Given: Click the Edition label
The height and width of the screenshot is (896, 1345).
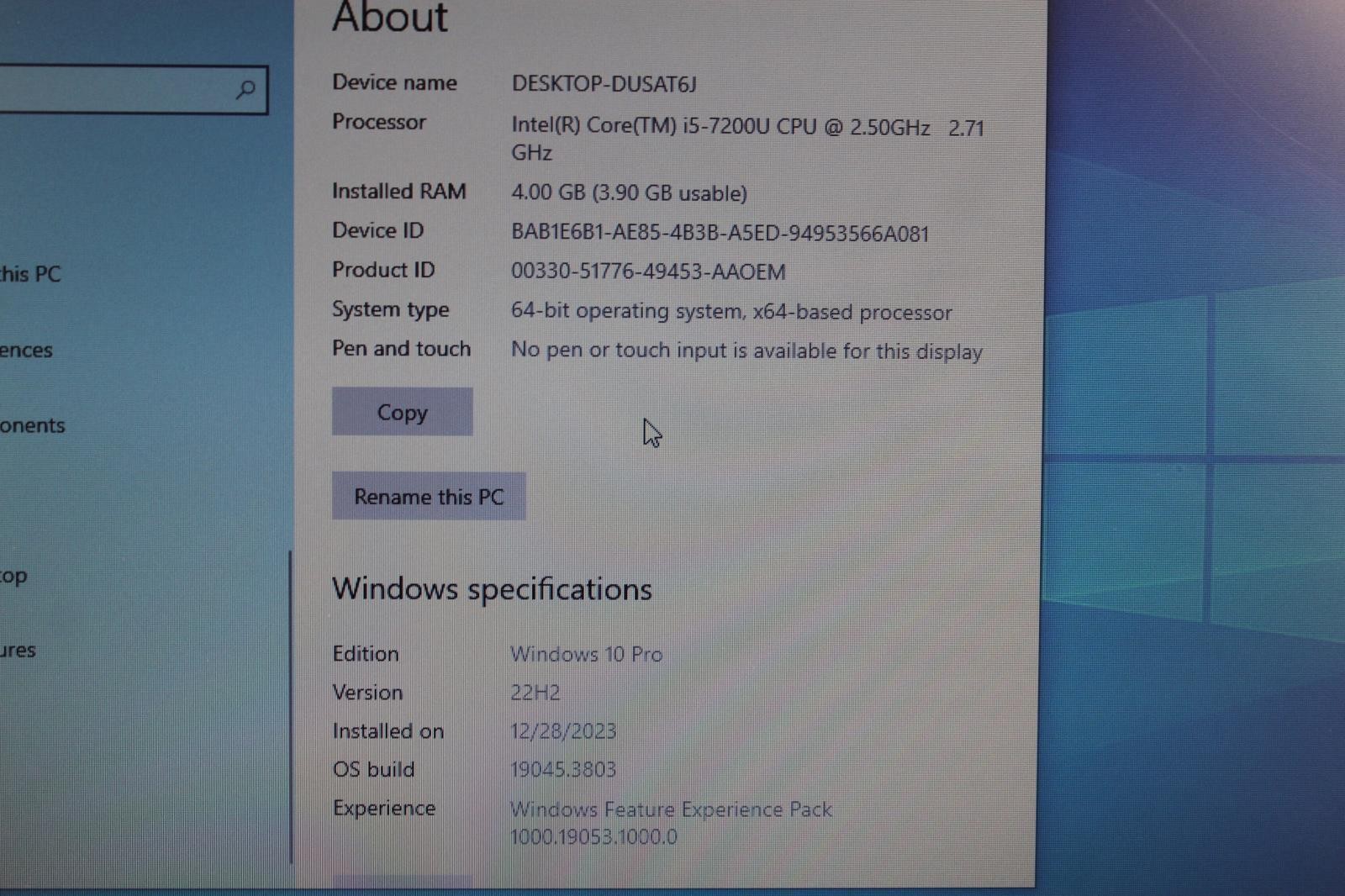Looking at the screenshot, I should tap(365, 654).
